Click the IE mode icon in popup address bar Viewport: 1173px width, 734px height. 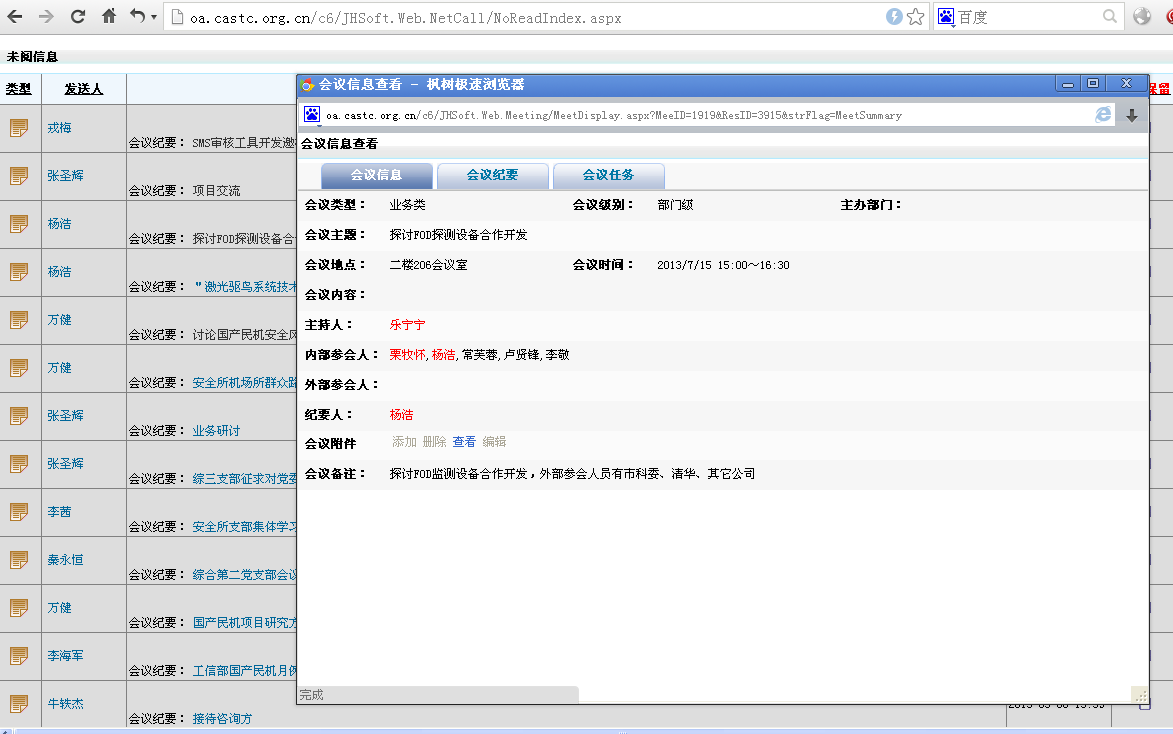[x=1103, y=114]
